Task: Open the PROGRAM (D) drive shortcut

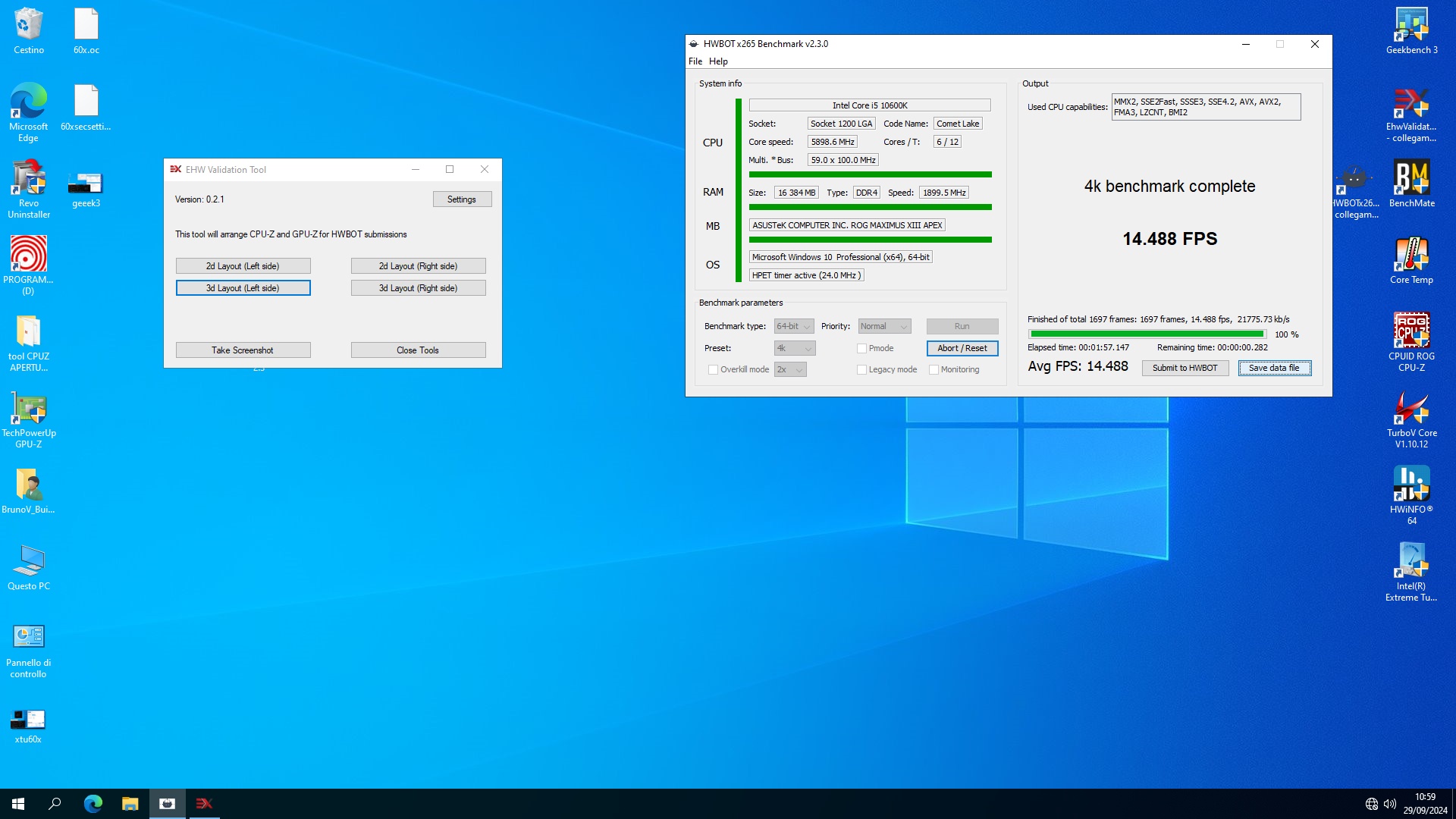Action: pyautogui.click(x=29, y=265)
